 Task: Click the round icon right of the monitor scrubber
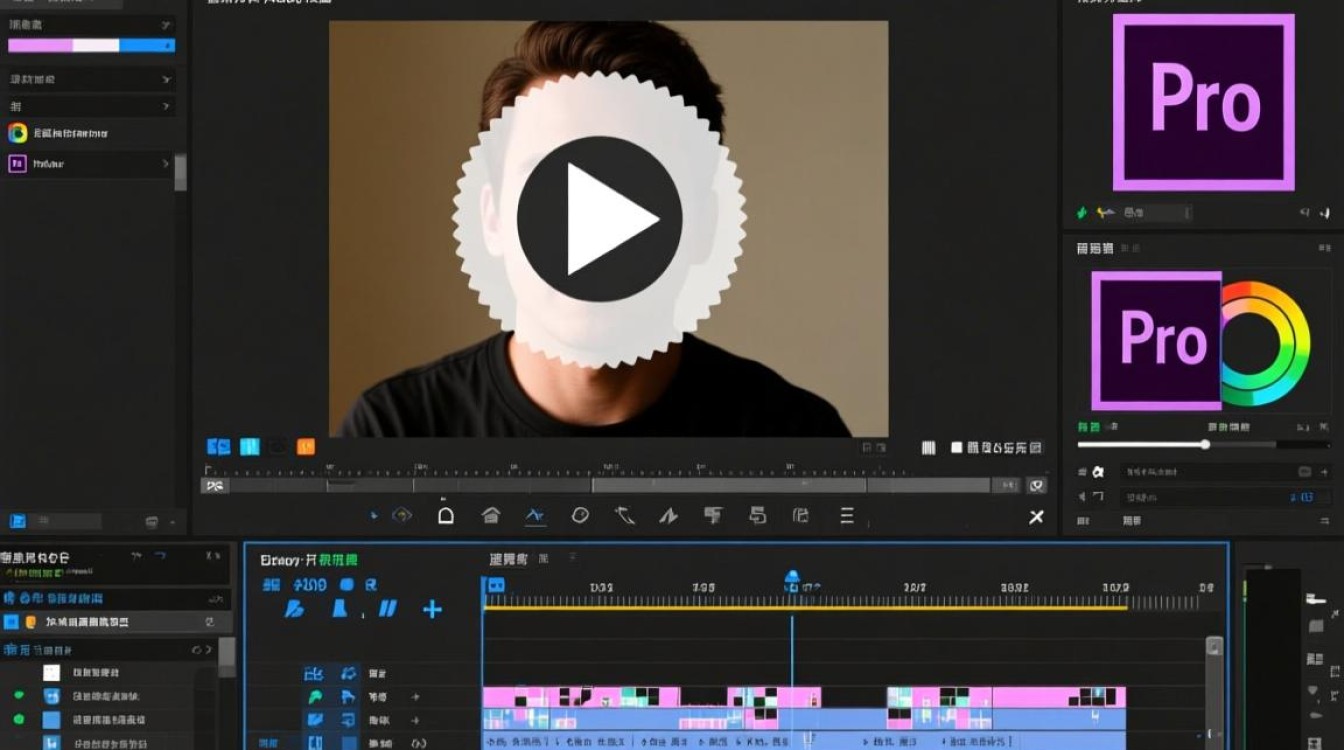[x=1037, y=485]
